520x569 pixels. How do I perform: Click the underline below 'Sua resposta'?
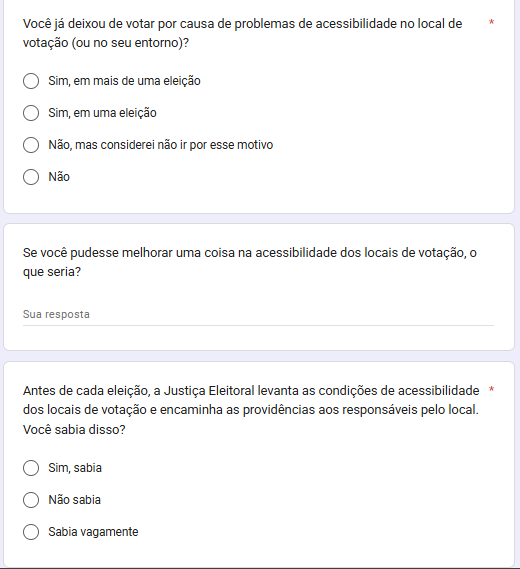pyautogui.click(x=258, y=326)
